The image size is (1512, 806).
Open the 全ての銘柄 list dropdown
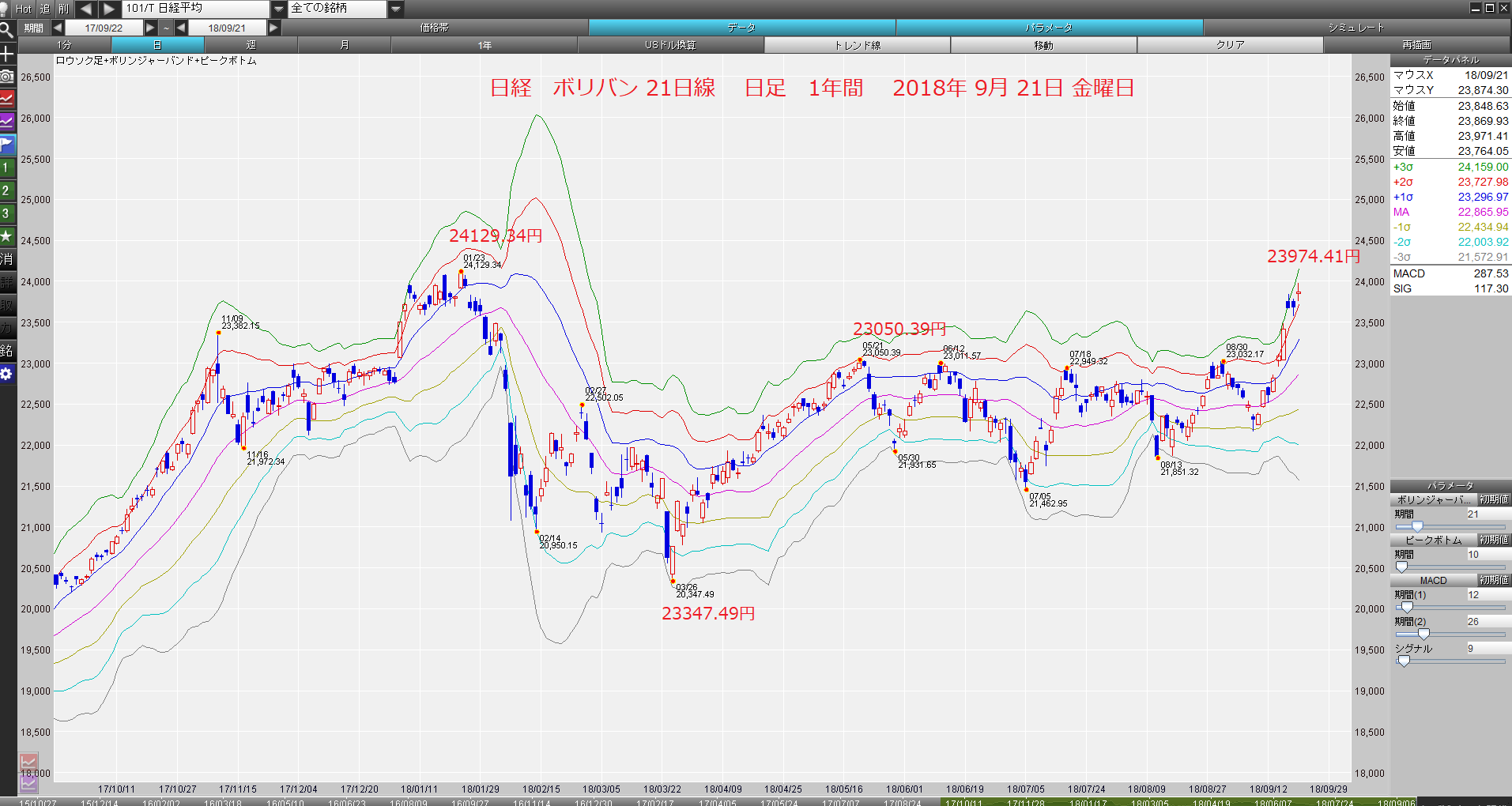click(396, 9)
